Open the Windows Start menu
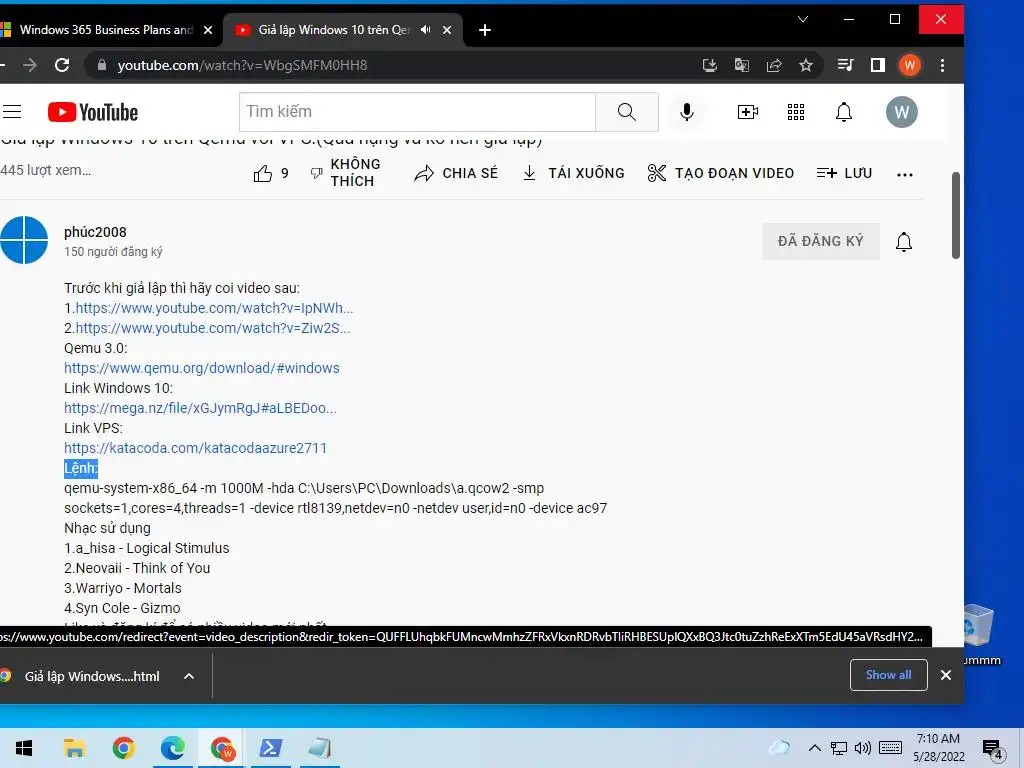Viewport: 1024px width, 768px height. [x=24, y=748]
